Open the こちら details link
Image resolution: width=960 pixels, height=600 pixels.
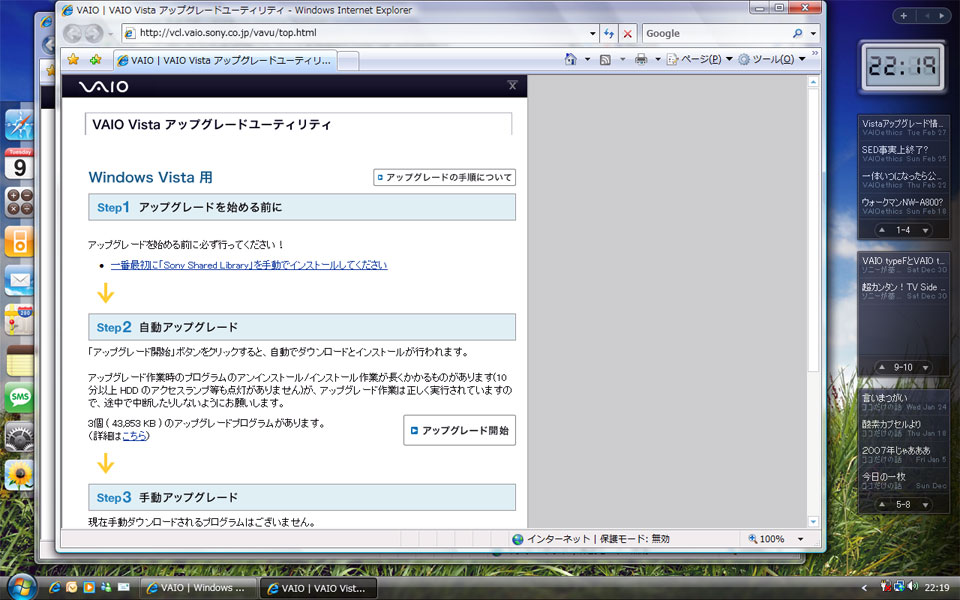135,436
